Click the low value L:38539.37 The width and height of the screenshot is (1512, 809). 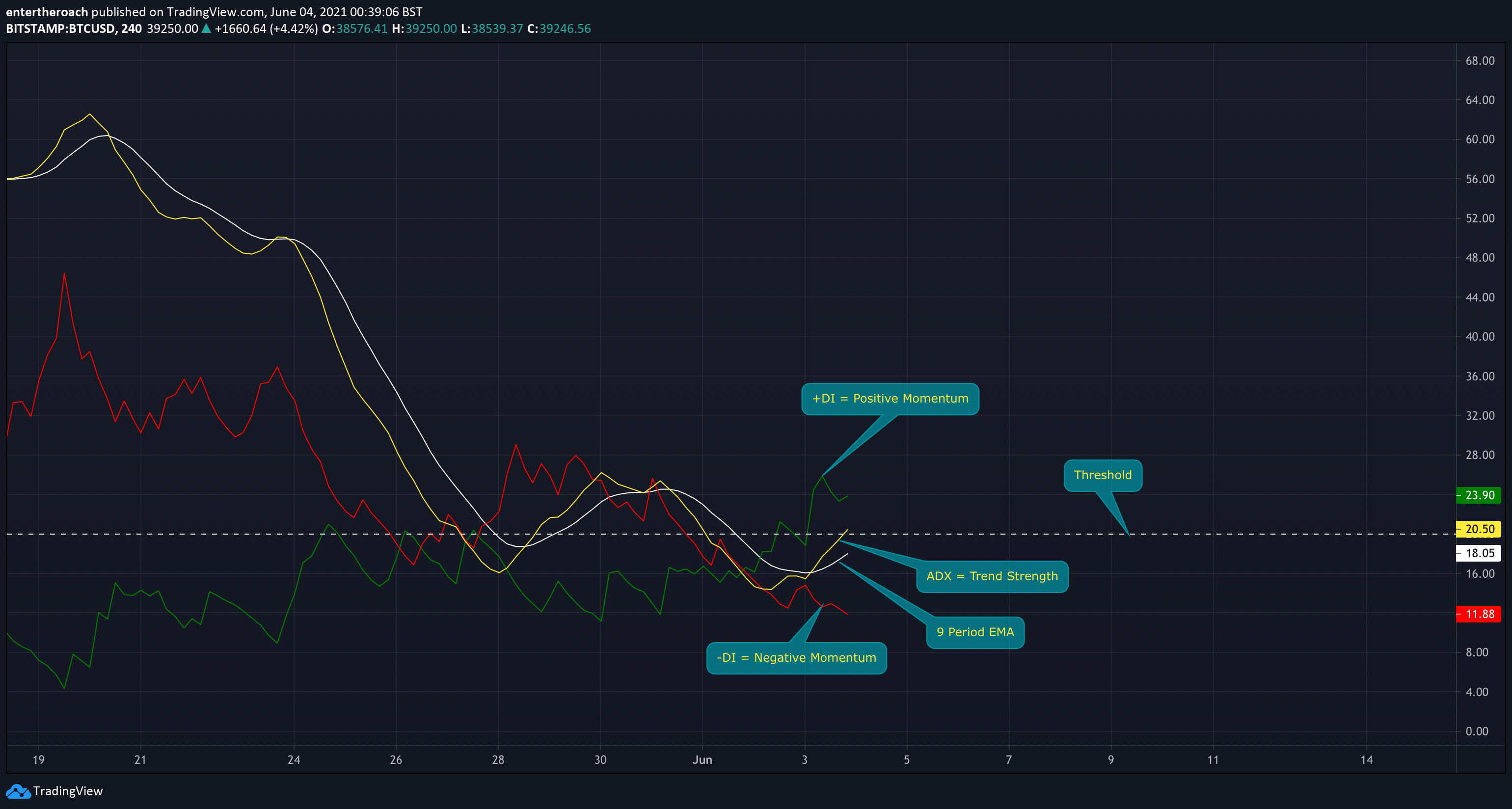click(x=492, y=29)
